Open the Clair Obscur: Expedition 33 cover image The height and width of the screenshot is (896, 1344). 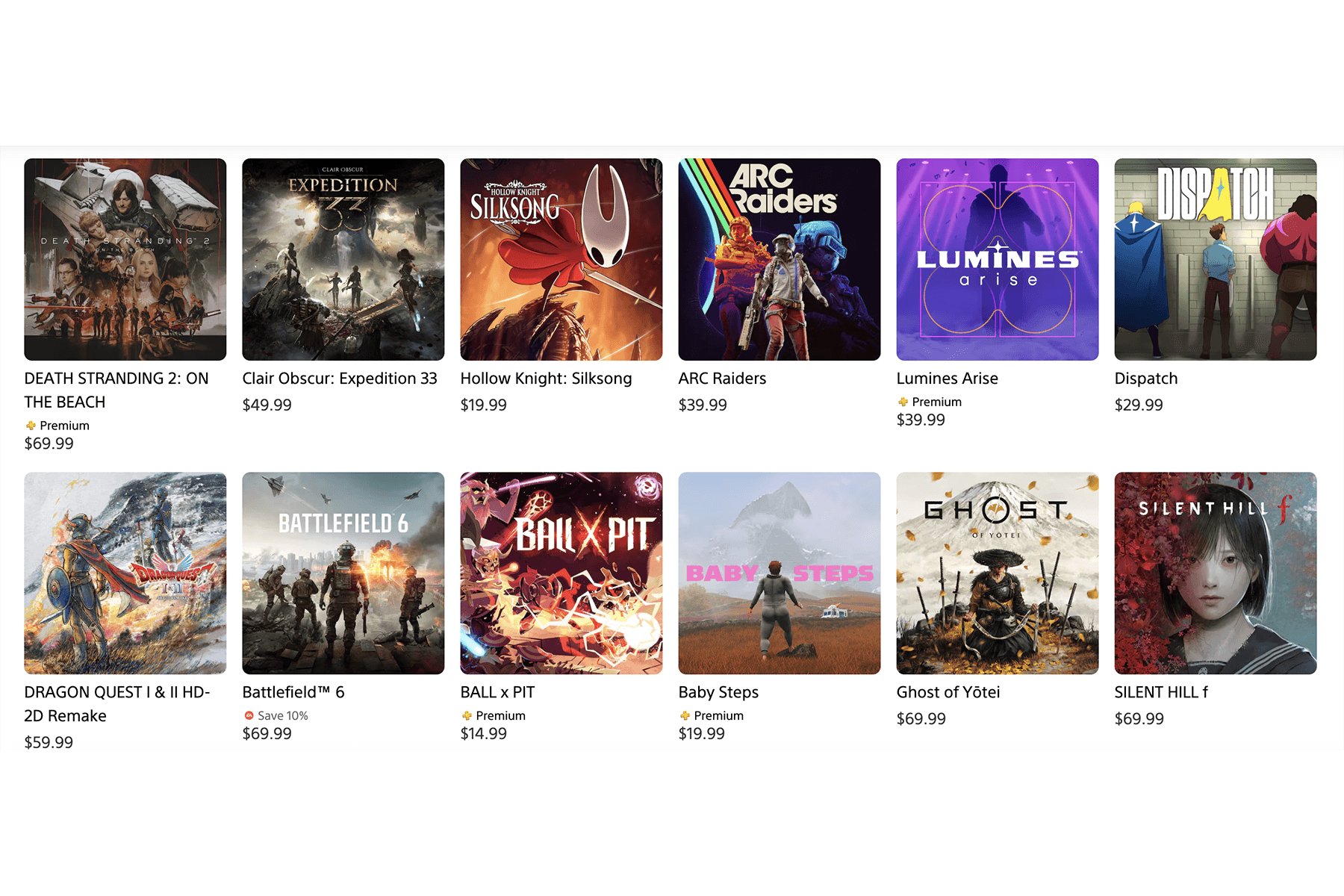pos(343,259)
